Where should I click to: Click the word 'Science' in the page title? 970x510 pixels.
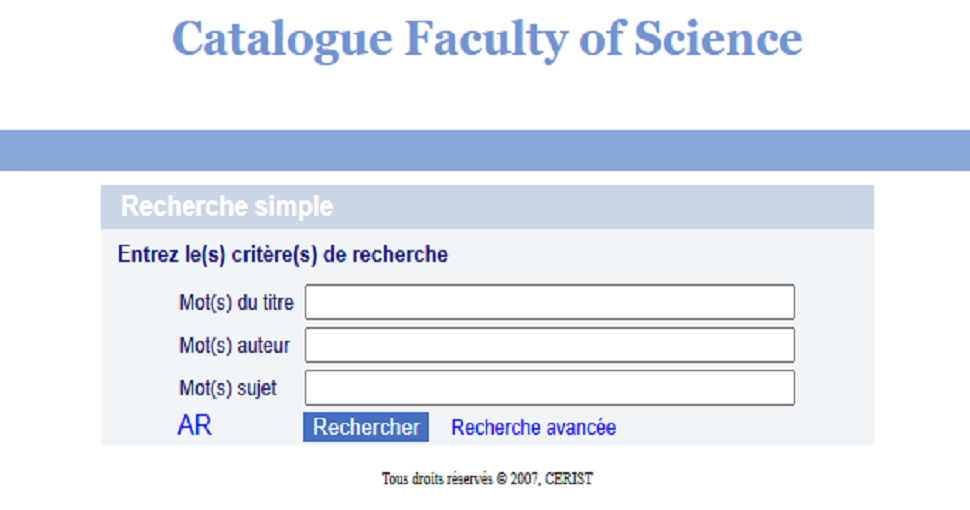pos(718,39)
